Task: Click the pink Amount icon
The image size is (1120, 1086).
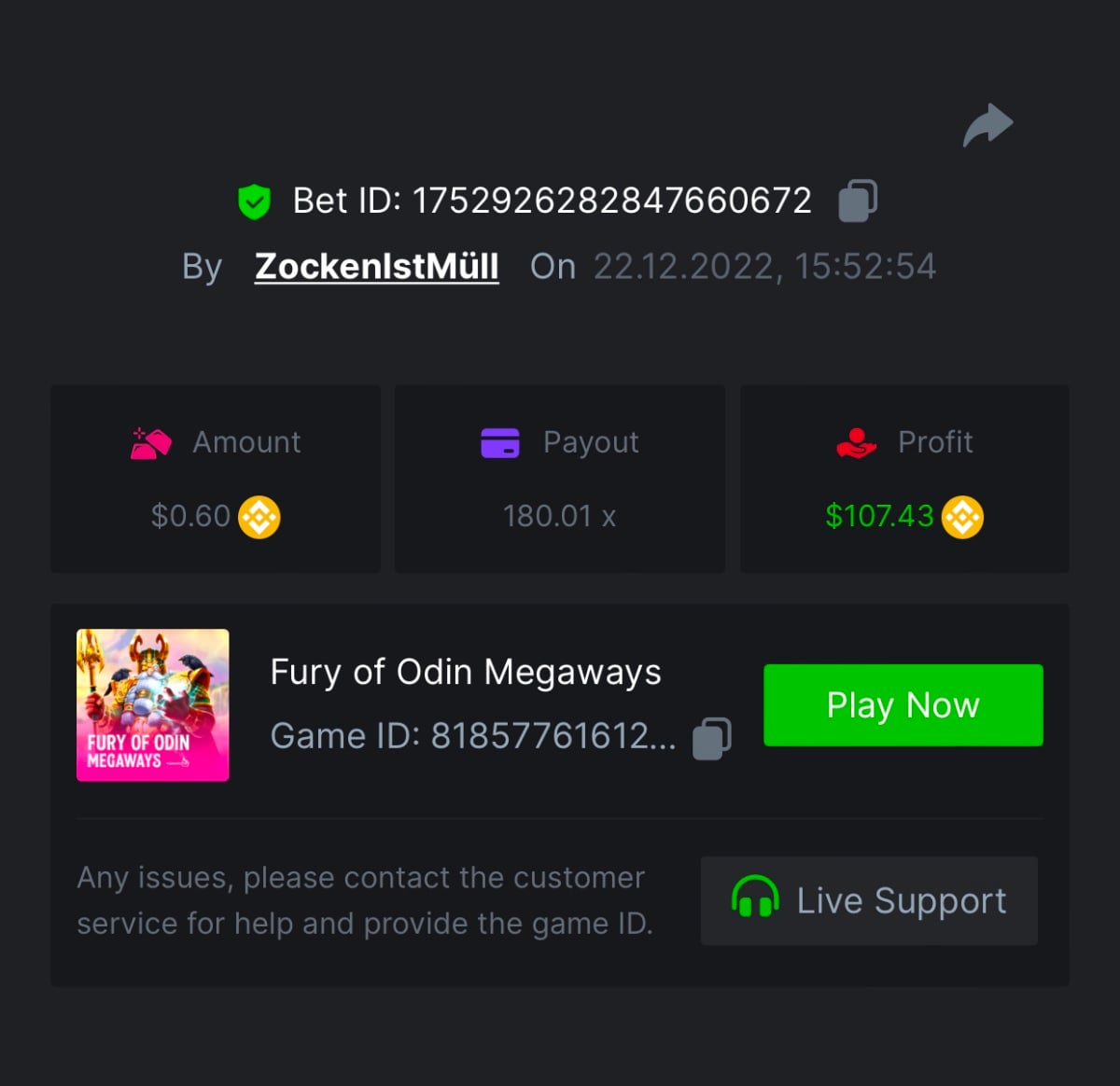Action: [x=151, y=443]
